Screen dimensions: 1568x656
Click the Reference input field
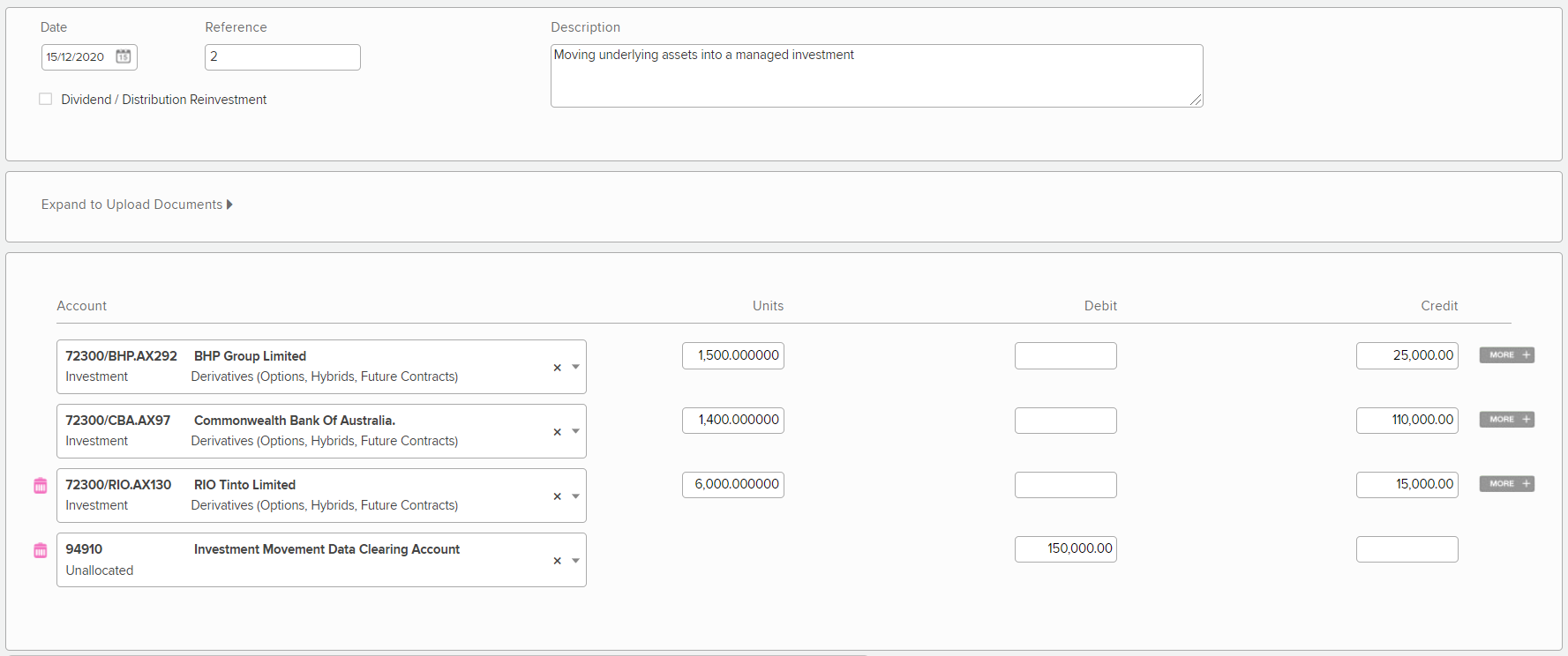282,57
